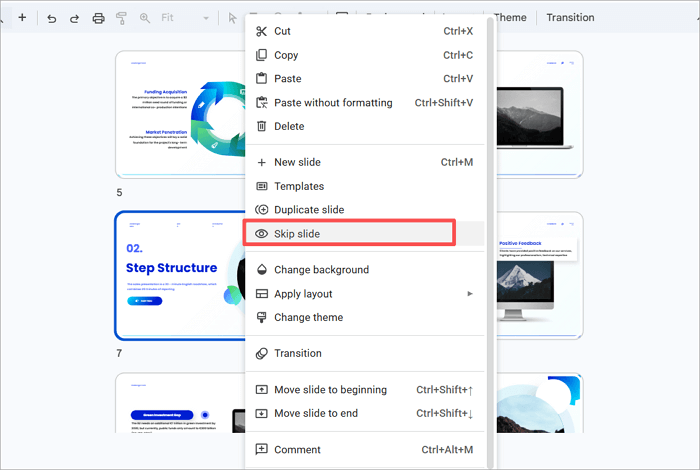The image size is (700, 470).
Task: Select the bottom-right circular mountain slide thumbnail
Action: tap(539, 403)
